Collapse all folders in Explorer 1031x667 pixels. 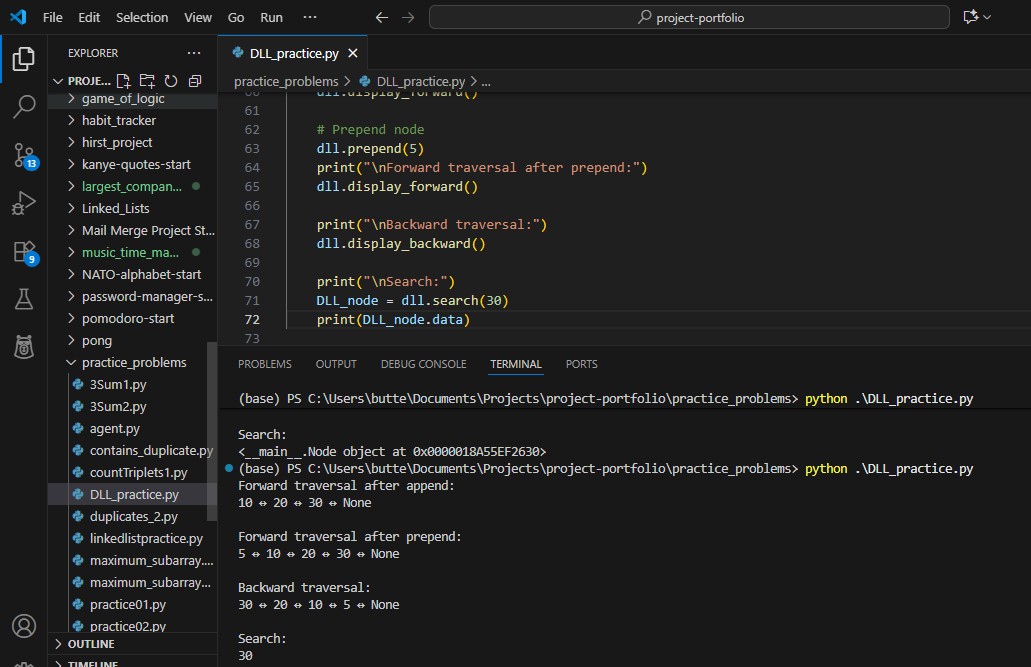[193, 81]
